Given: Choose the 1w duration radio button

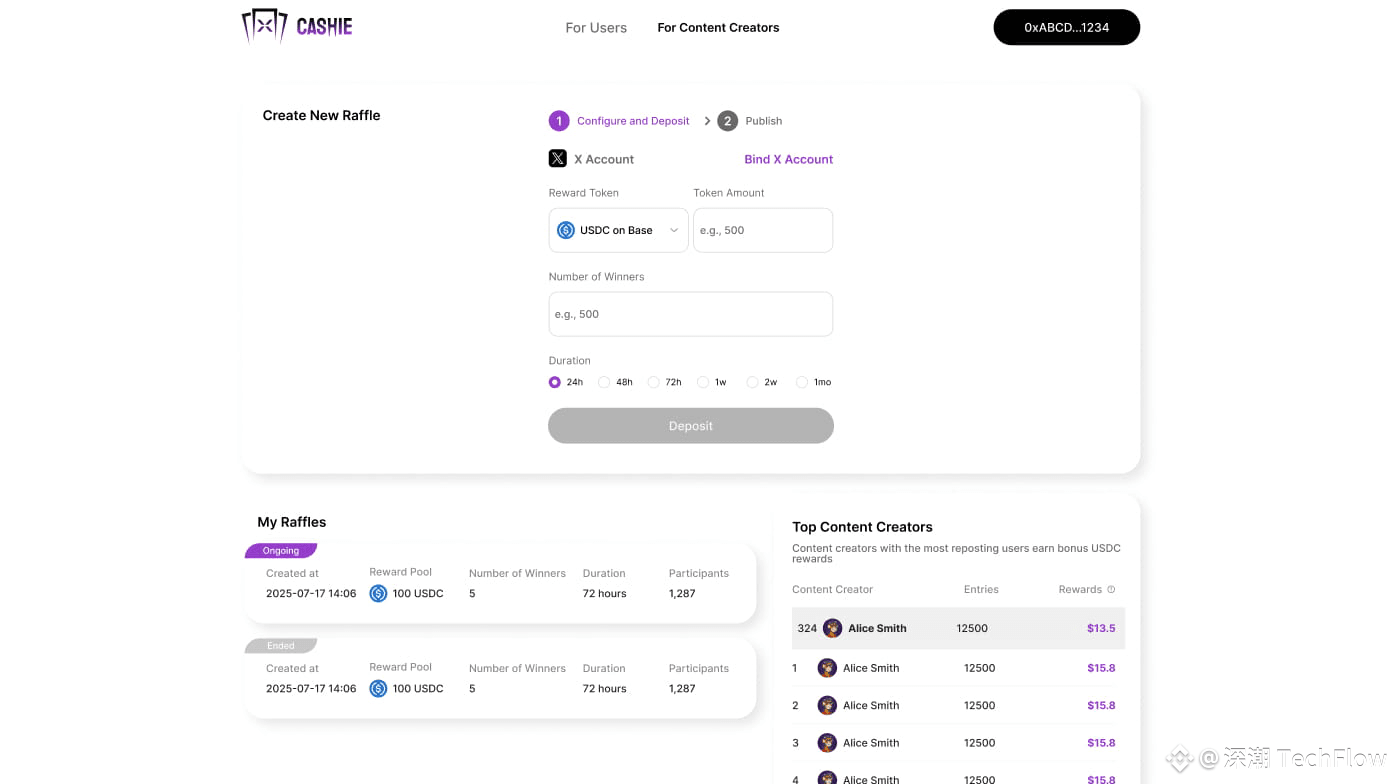Looking at the screenshot, I should tap(703, 382).
